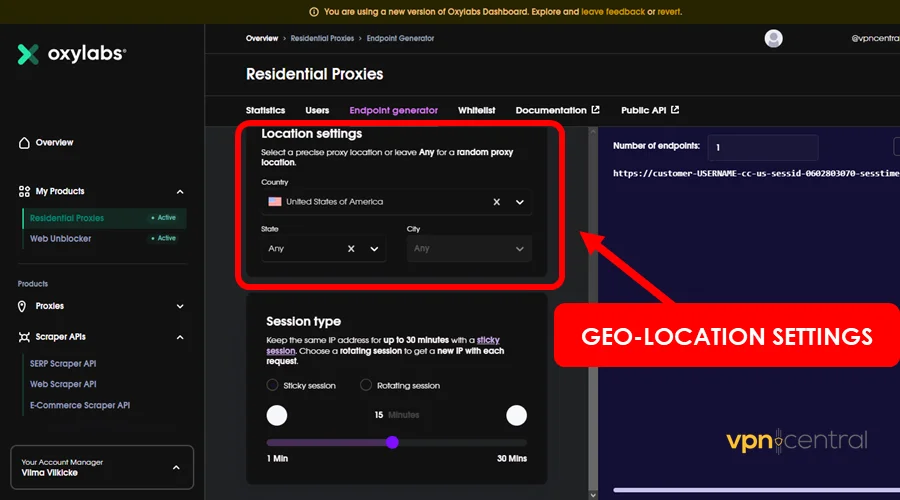Click the My Products grid icon

[x=24, y=191]
